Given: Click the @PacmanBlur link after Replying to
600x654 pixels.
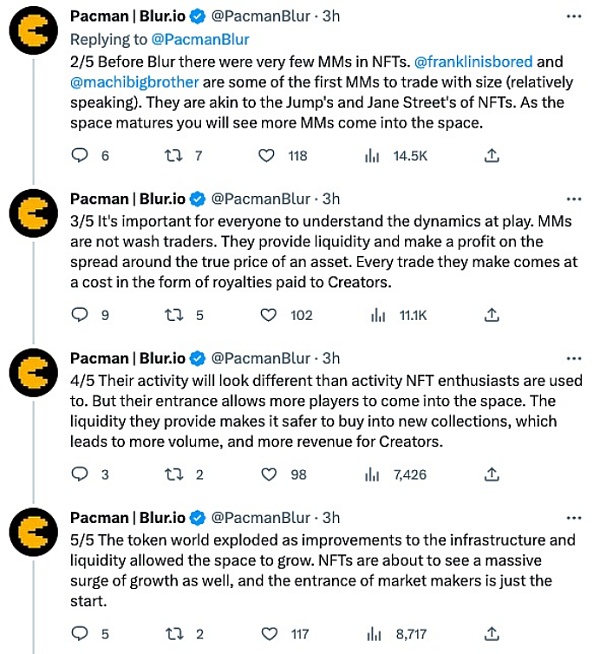Looking at the screenshot, I should pyautogui.click(x=198, y=40).
